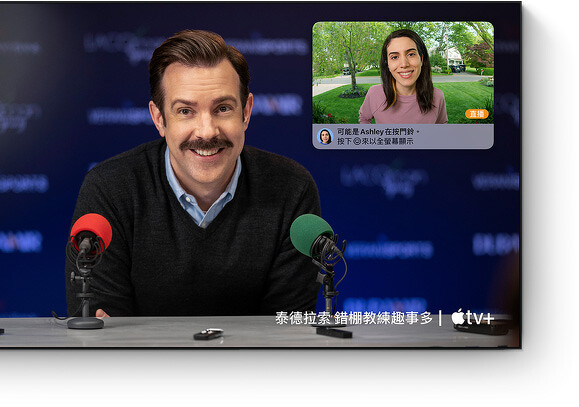Click the gray notification banner background
Screen dimensions: 579x407
[403, 136]
